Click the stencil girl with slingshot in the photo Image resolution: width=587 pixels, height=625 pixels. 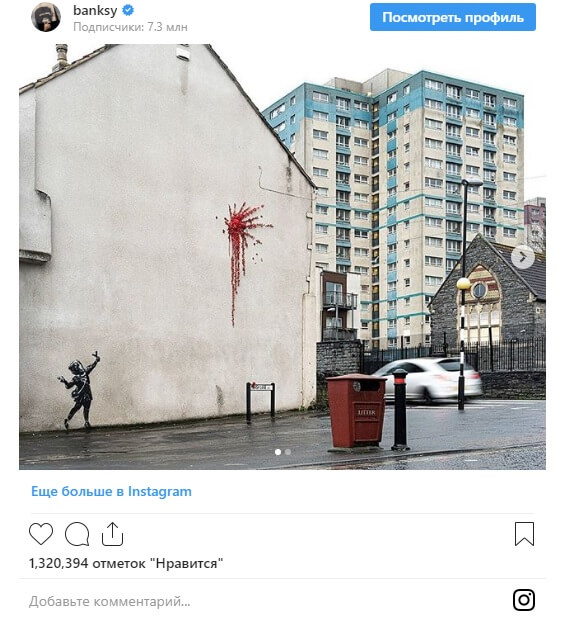click(79, 390)
